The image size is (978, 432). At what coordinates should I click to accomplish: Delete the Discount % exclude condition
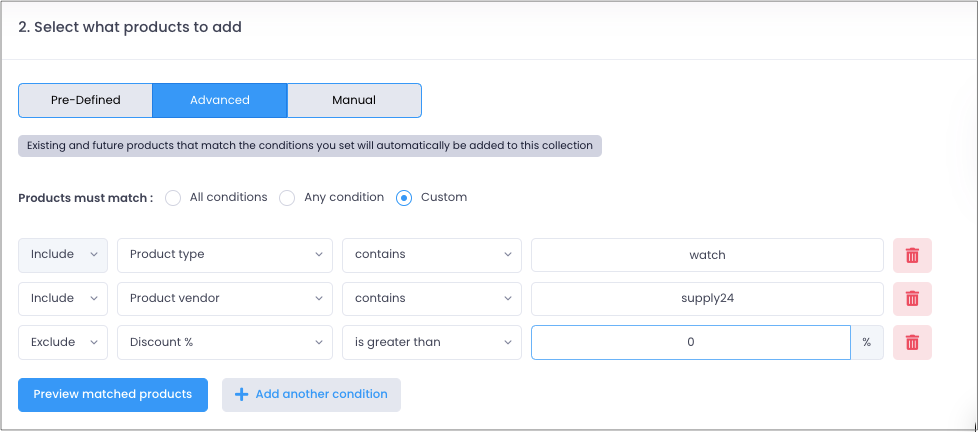(x=912, y=342)
